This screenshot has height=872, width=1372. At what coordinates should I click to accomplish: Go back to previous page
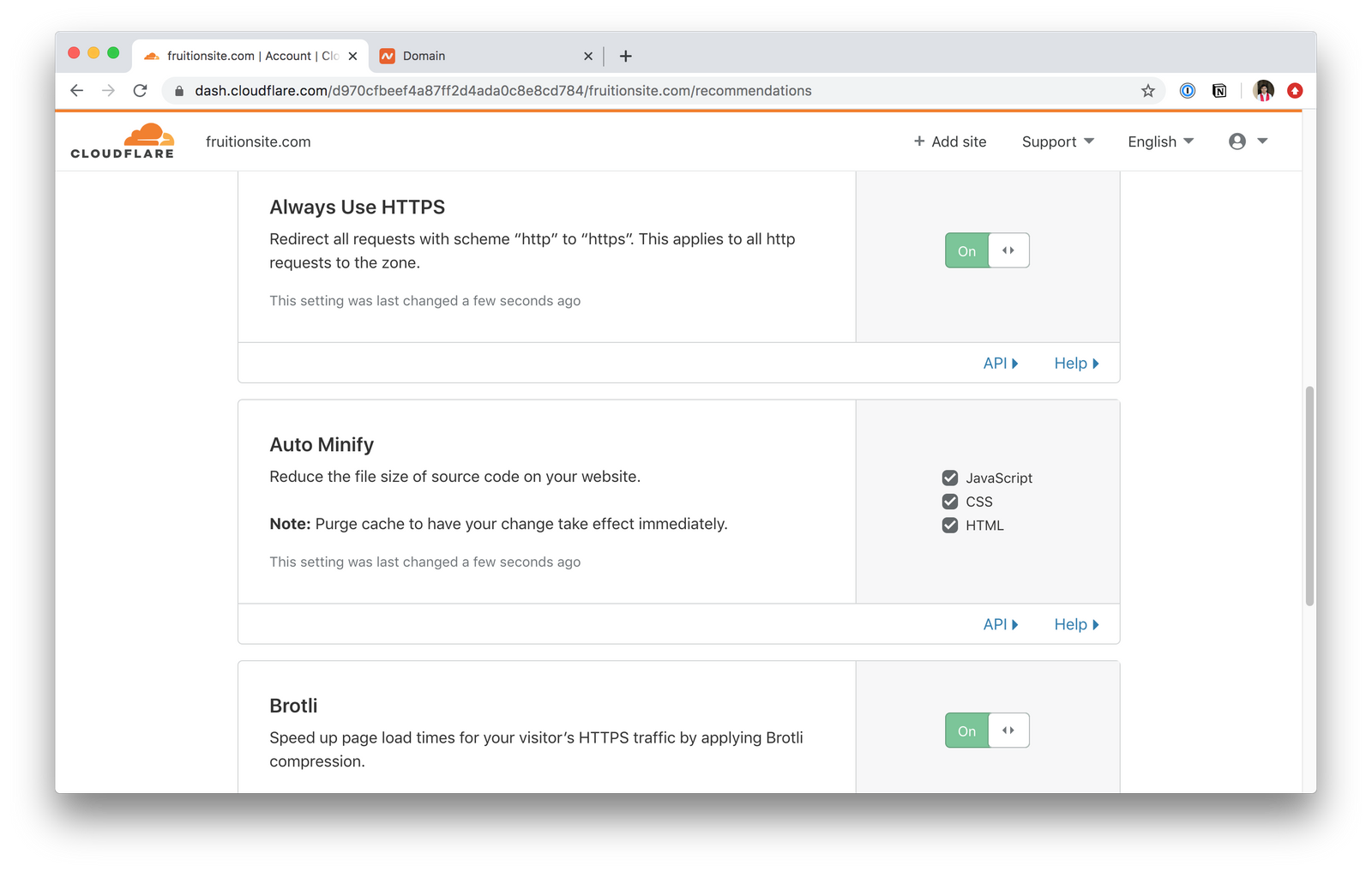(x=77, y=91)
